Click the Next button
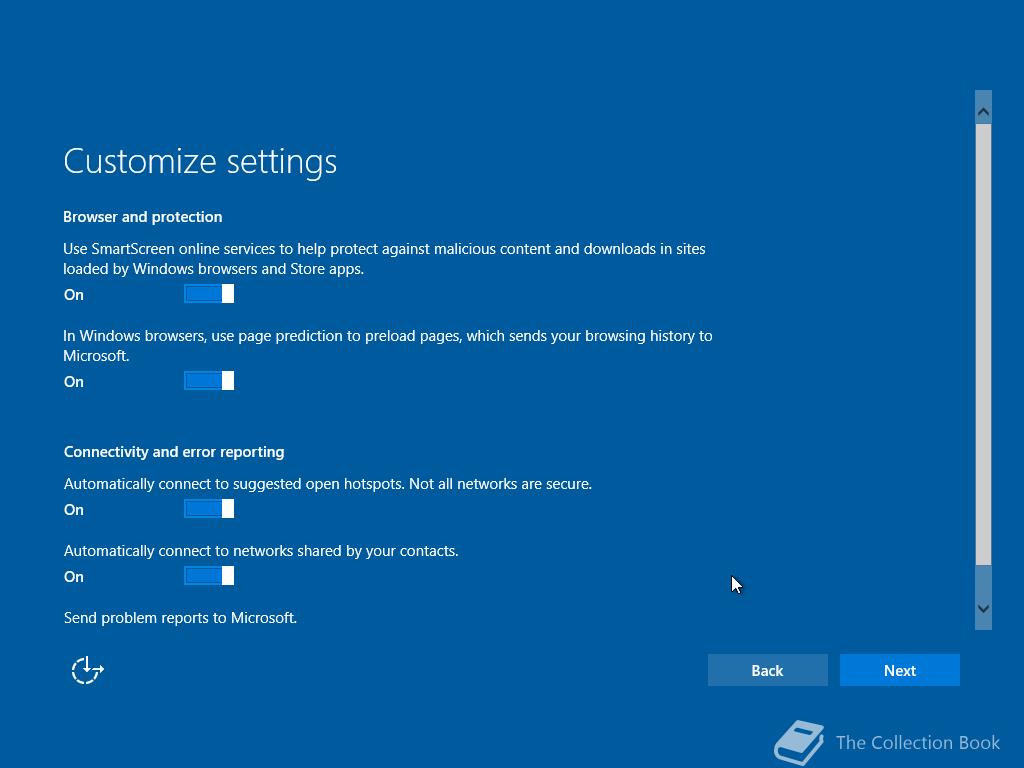This screenshot has width=1024, height=768. 899,670
